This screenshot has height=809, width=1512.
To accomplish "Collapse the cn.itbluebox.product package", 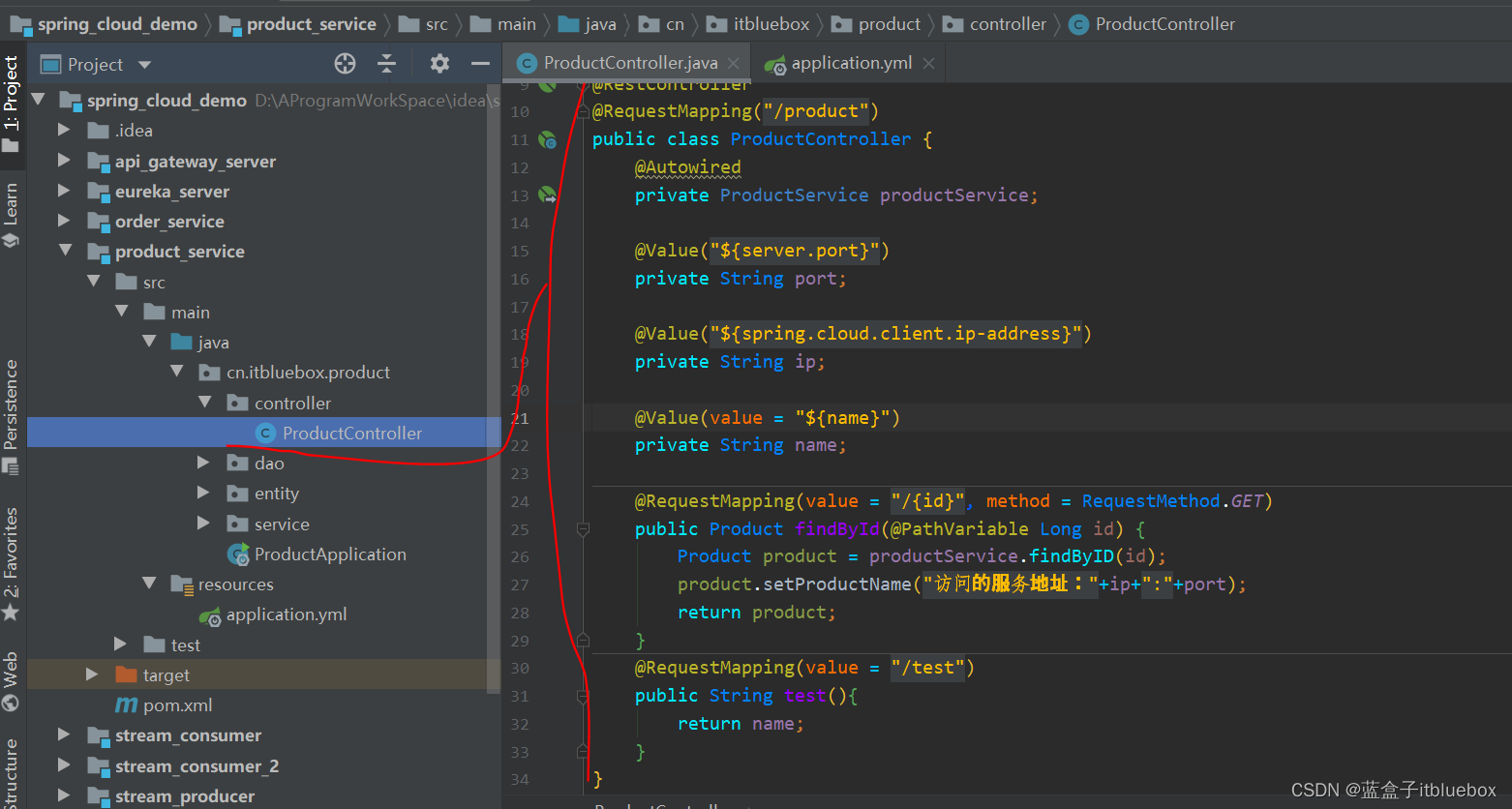I will point(177,372).
